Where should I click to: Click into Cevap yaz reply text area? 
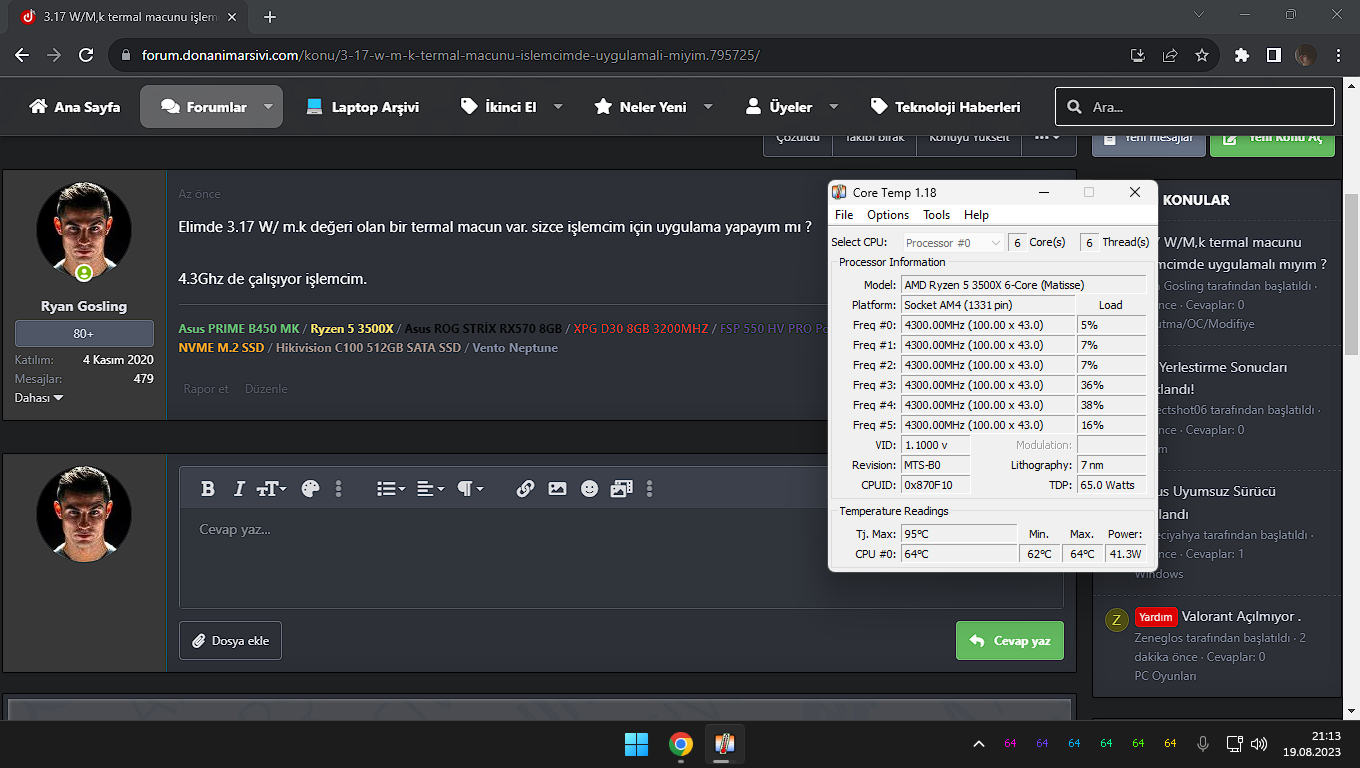621,559
